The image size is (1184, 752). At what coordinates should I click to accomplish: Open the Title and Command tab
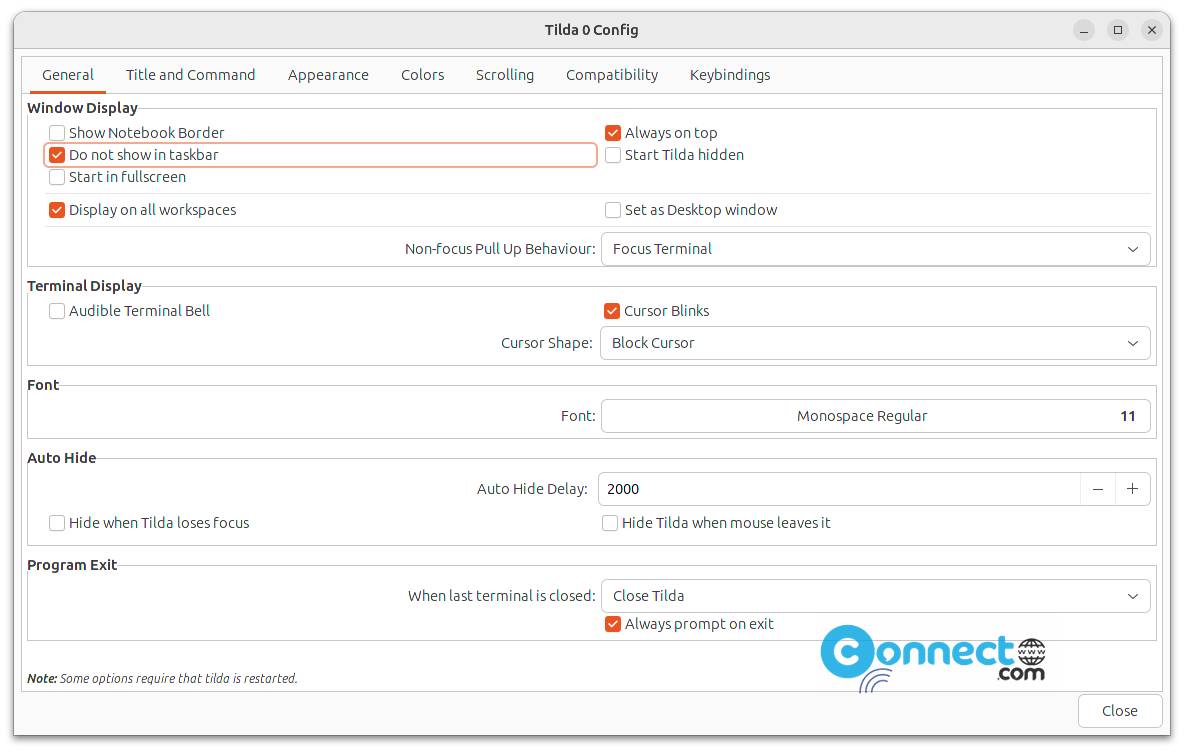[x=190, y=75]
